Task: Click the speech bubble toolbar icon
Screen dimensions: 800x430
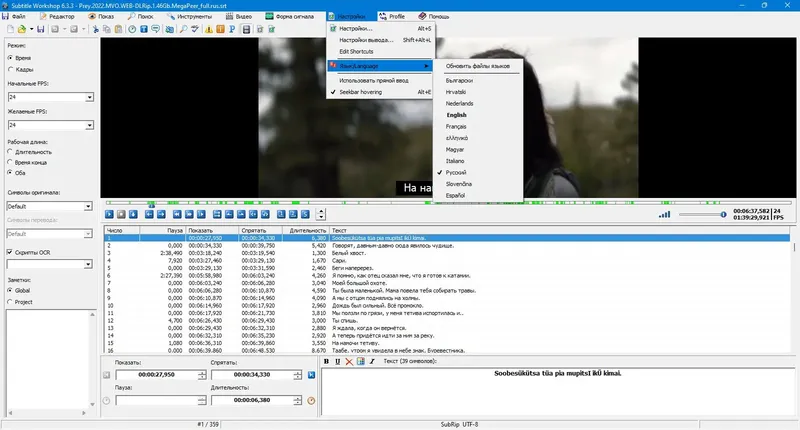Action: (156, 29)
